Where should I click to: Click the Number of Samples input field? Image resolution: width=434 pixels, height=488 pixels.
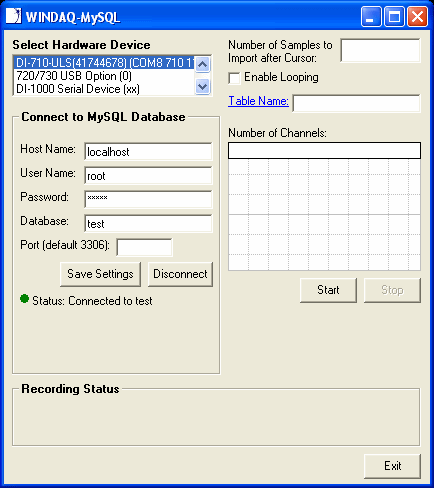click(380, 50)
